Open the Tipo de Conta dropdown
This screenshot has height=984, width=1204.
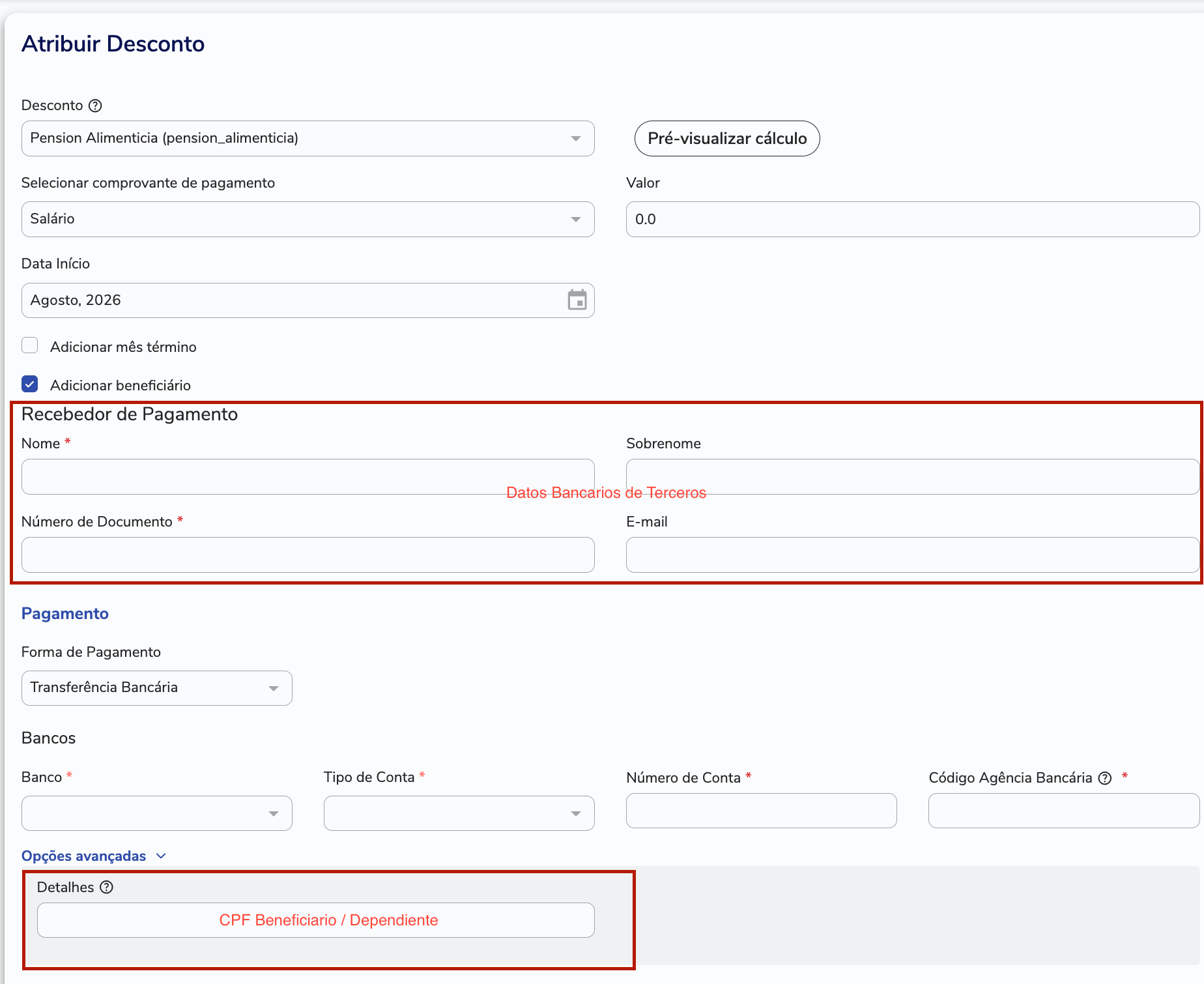[x=459, y=813]
